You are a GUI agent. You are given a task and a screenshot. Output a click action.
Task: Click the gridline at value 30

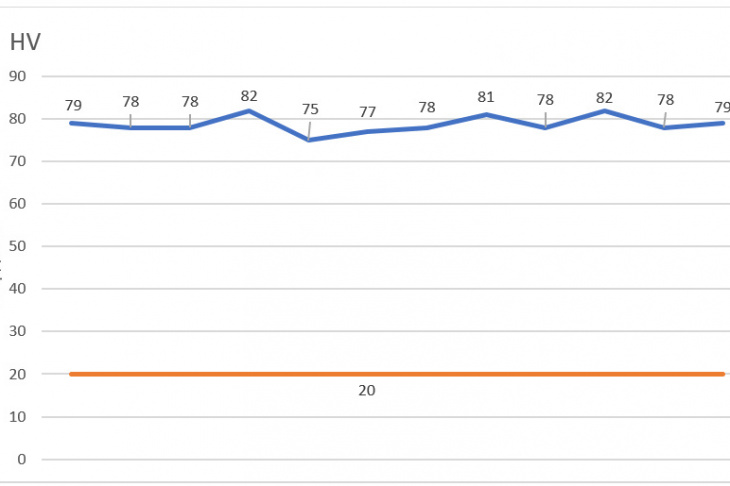click(385, 331)
